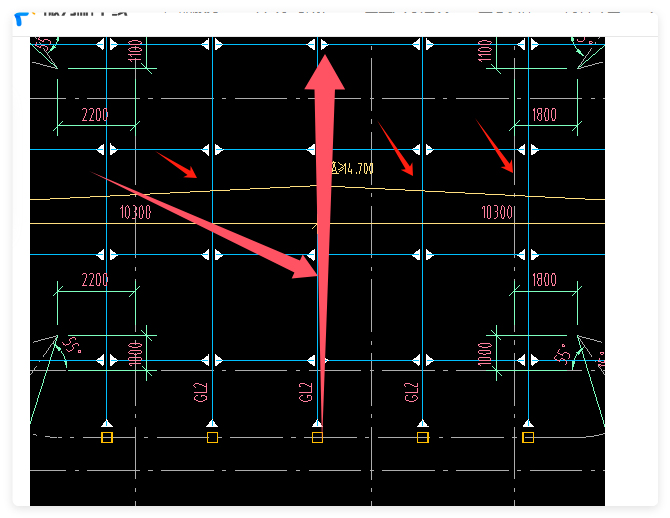Select the lower 1800 dimension text
670x518 pixels.
tap(544, 280)
